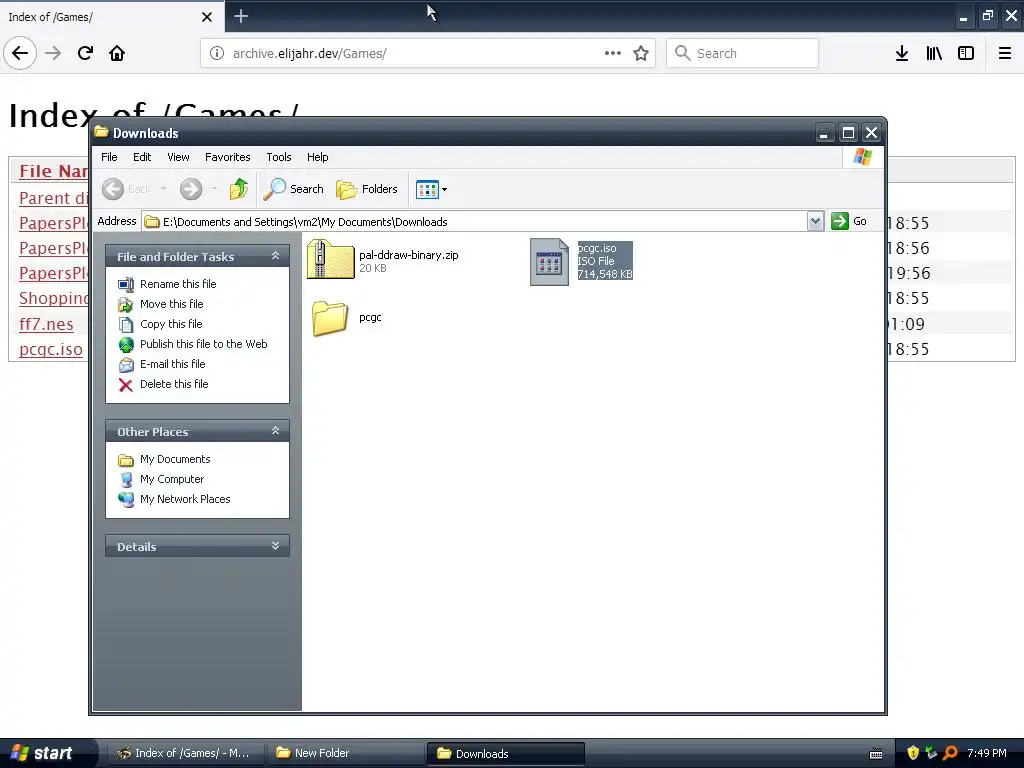Go to My Documents
1024x768 pixels.
pos(174,459)
